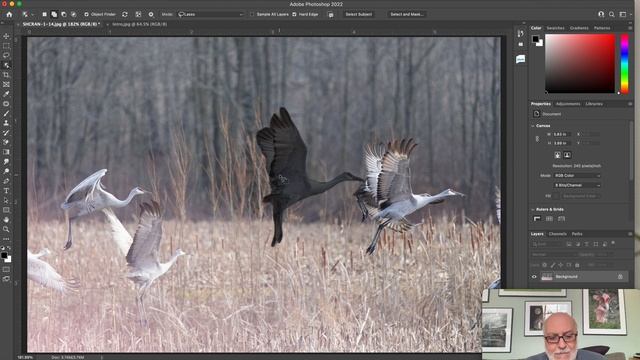Viewport: 640px width, 360px height.
Task: Choose Add to Selection mode button
Action: (x=54, y=14)
